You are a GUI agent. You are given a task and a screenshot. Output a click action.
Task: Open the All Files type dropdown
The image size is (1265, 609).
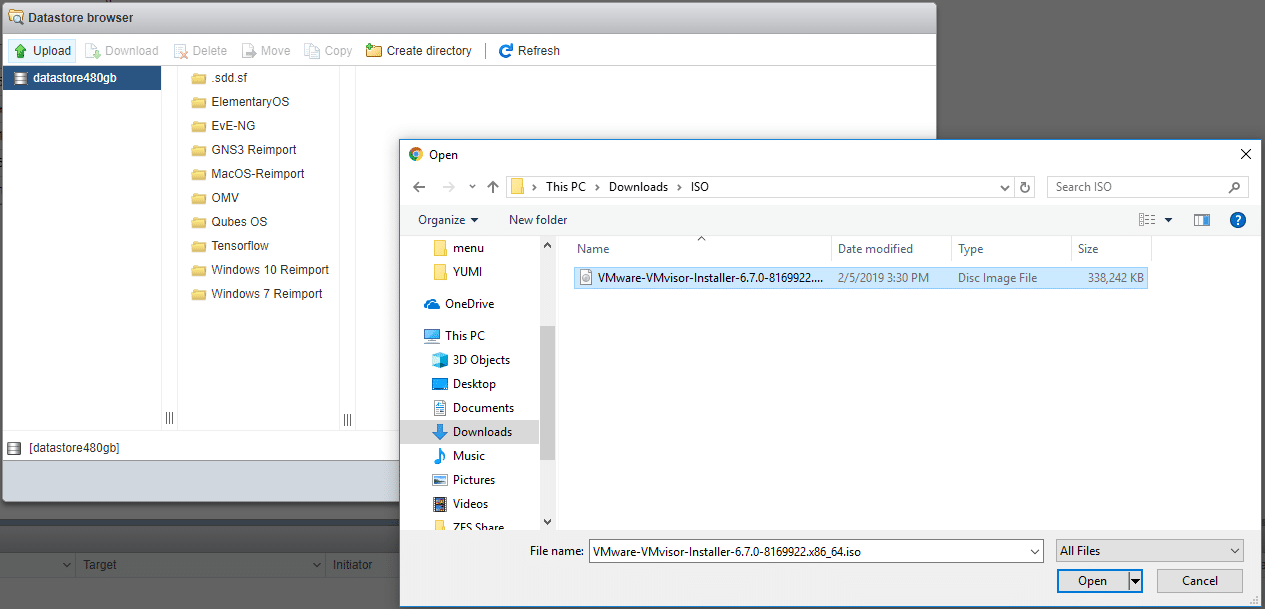[1150, 551]
